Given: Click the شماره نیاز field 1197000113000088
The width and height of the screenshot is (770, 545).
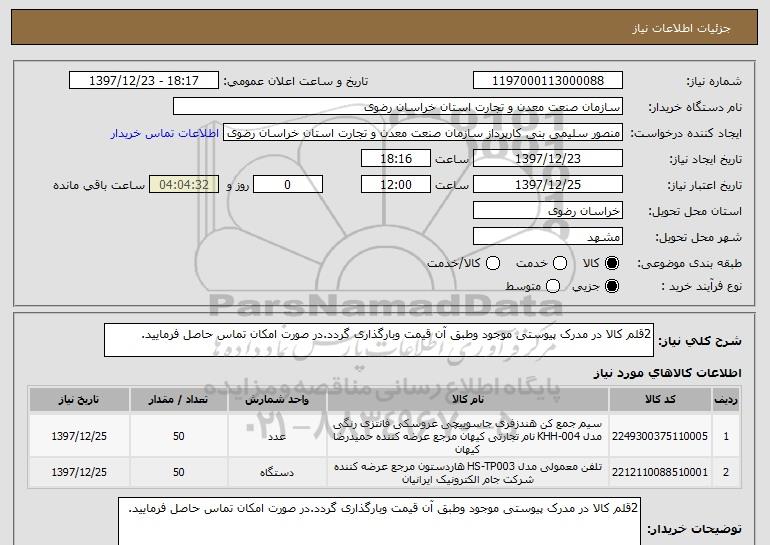Looking at the screenshot, I should pos(548,81).
